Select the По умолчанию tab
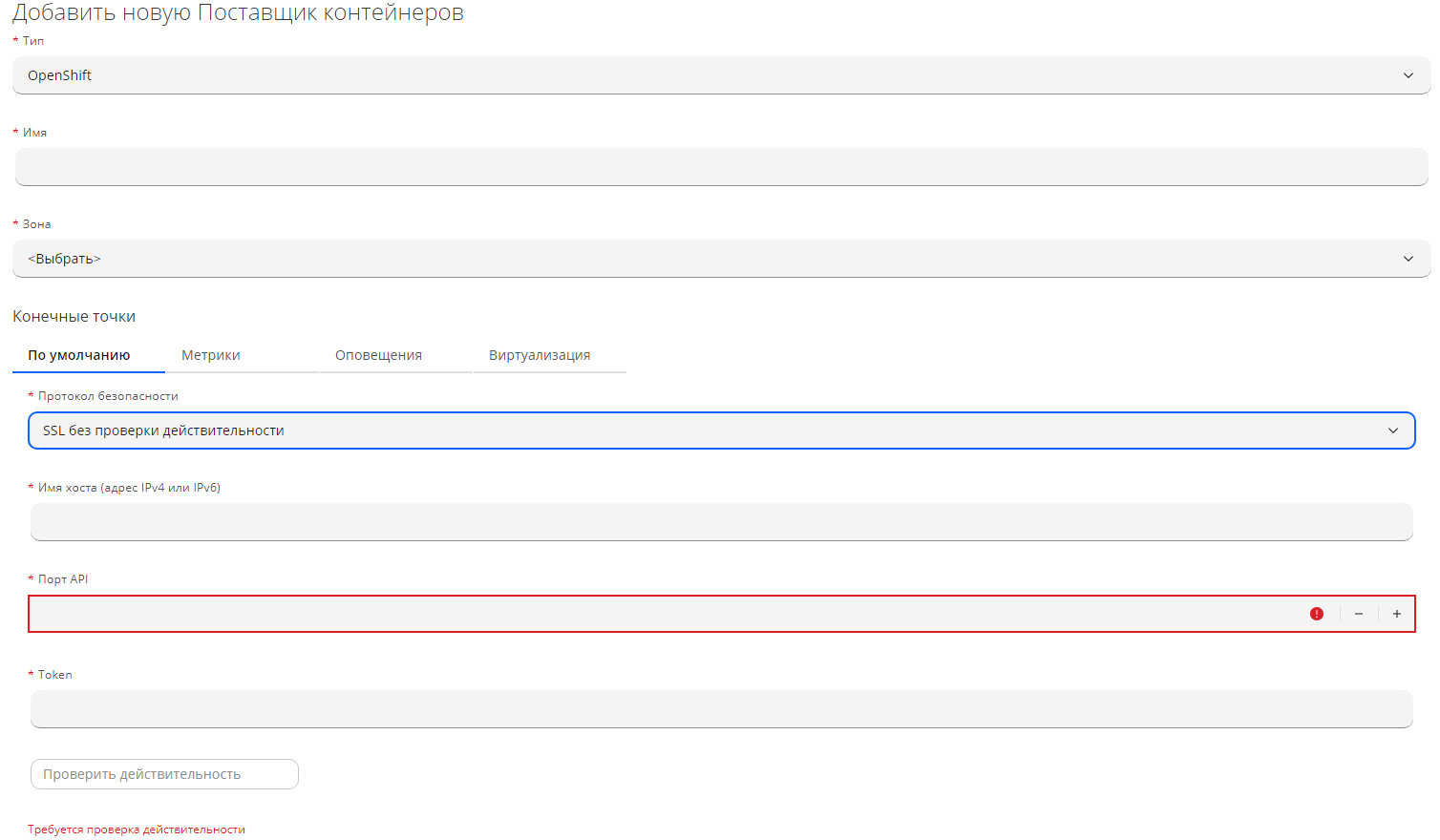The image size is (1440, 840). point(79,355)
